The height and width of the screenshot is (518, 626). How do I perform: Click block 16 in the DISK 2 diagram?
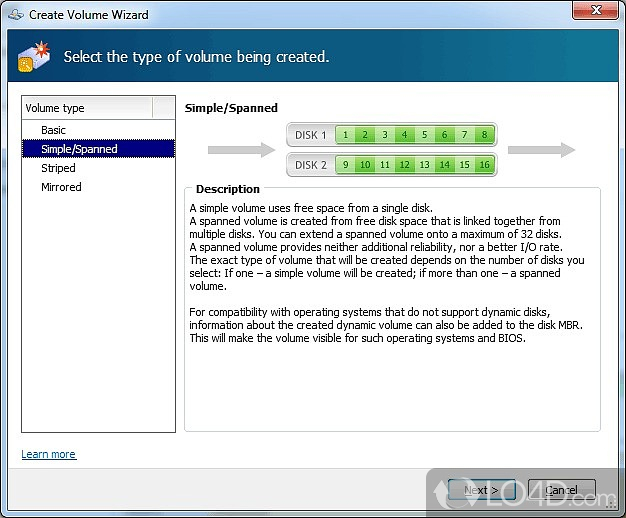point(484,165)
